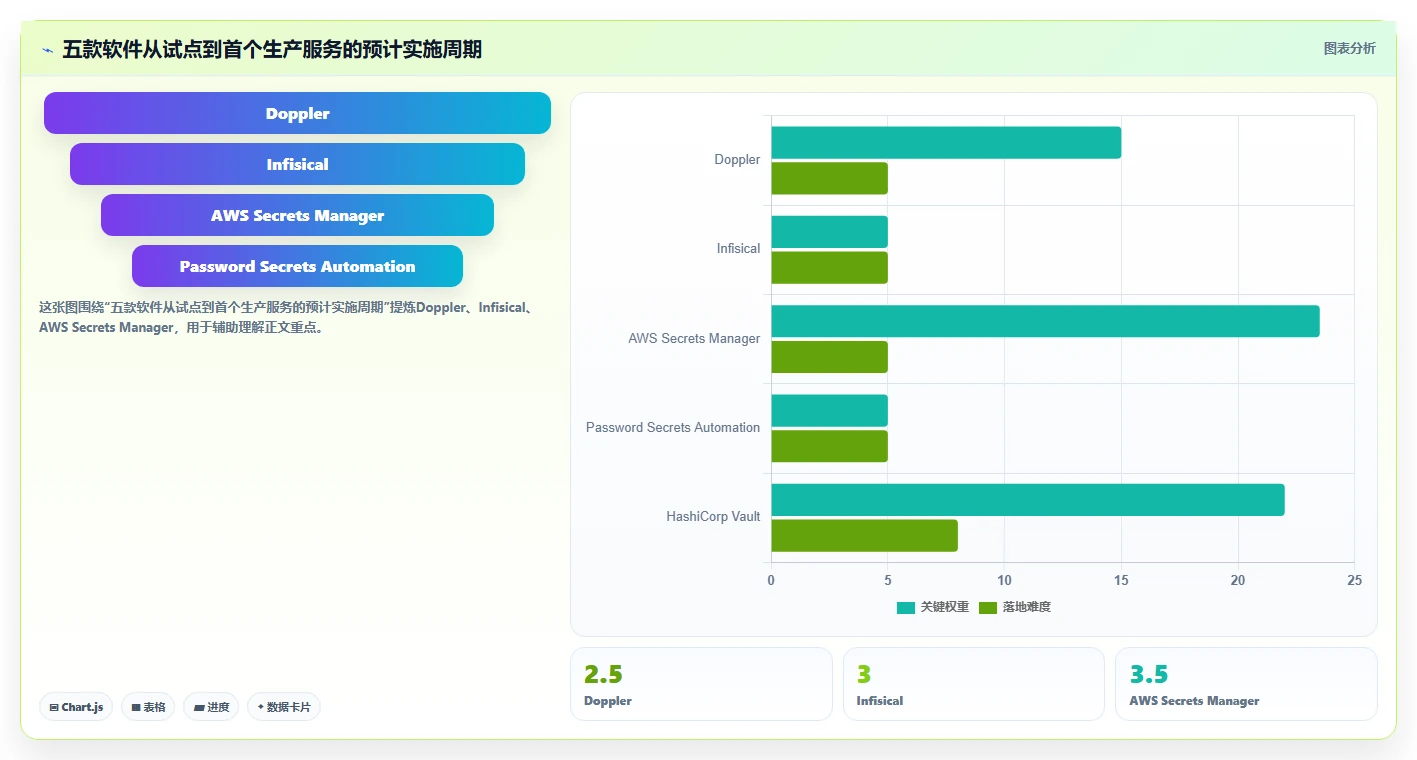Click the Password Secrets Automation y-axis label
Image resolution: width=1417 pixels, height=760 pixels.
tap(673, 428)
